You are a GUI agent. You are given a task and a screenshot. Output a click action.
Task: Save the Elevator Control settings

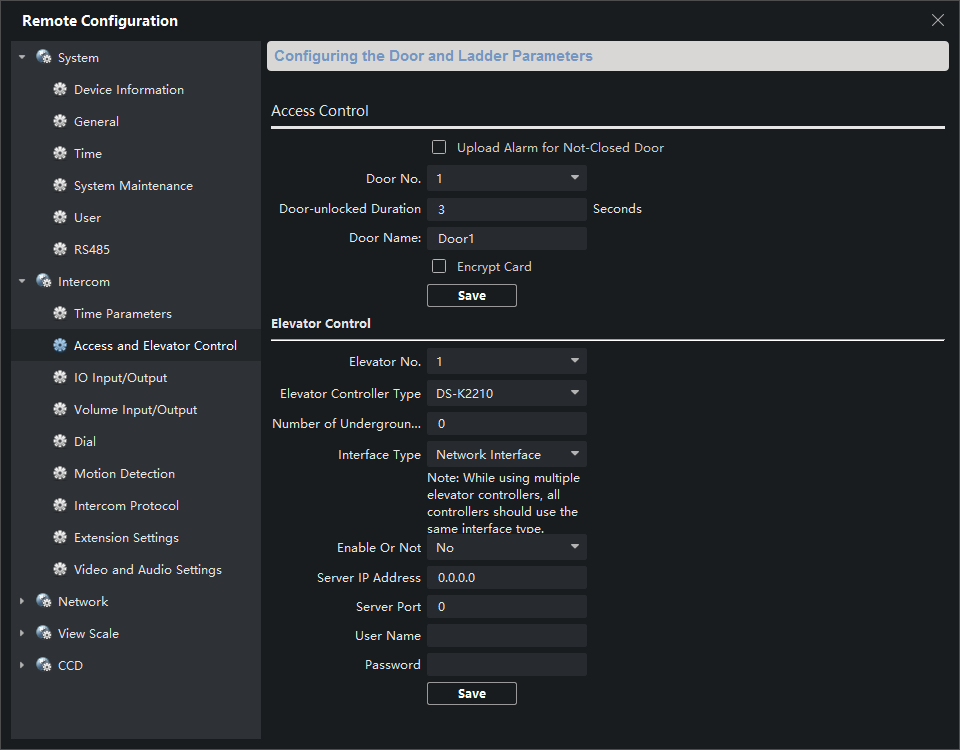tap(471, 694)
